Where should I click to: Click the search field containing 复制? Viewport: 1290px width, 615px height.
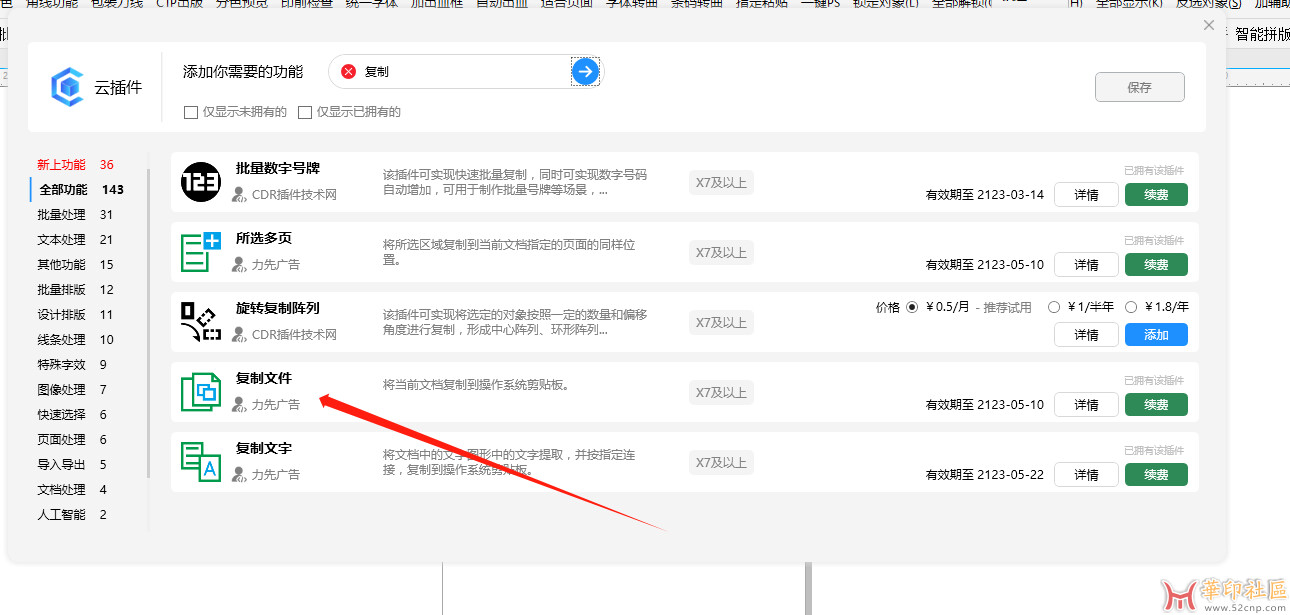(460, 71)
